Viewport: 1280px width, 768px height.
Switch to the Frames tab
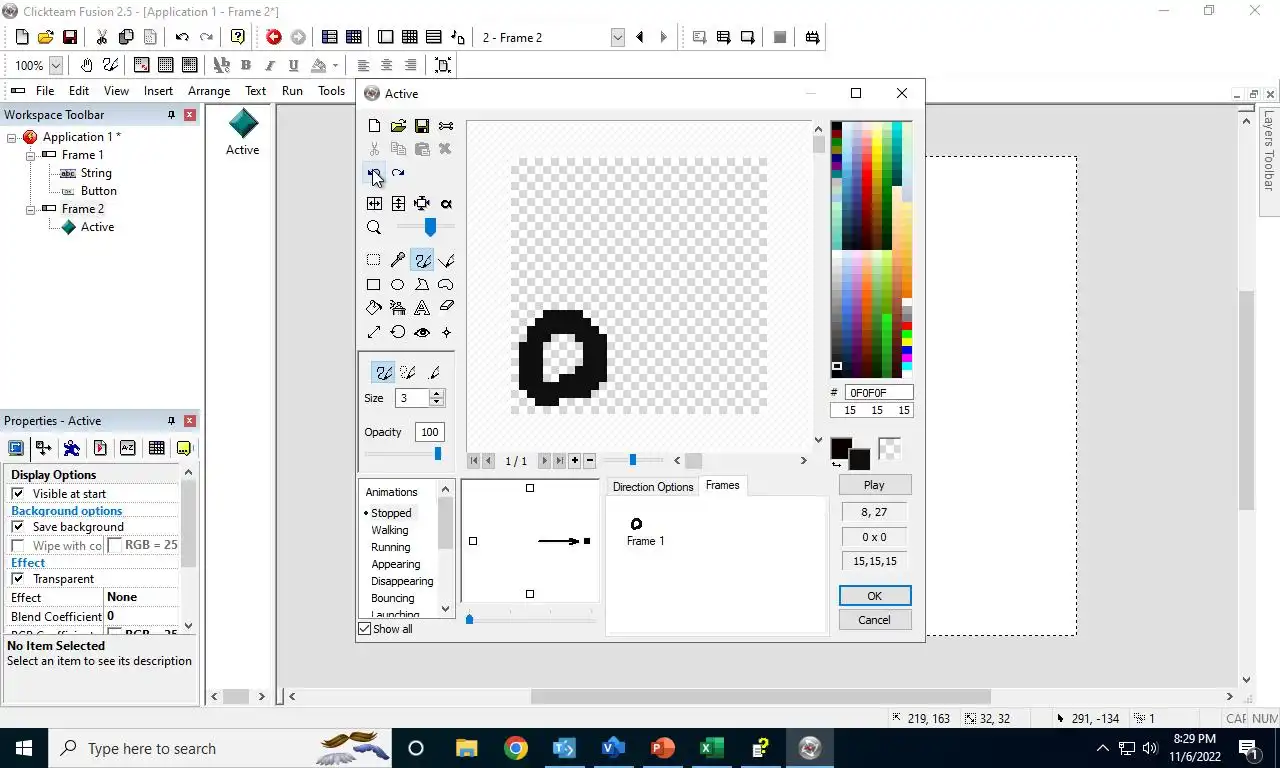click(722, 485)
